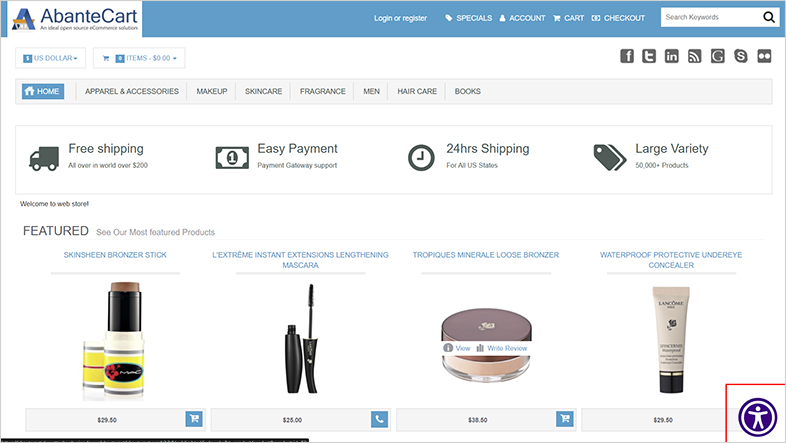
Task: Click the $29.50 price of Skinsheen Bronzer
Action: pos(107,420)
